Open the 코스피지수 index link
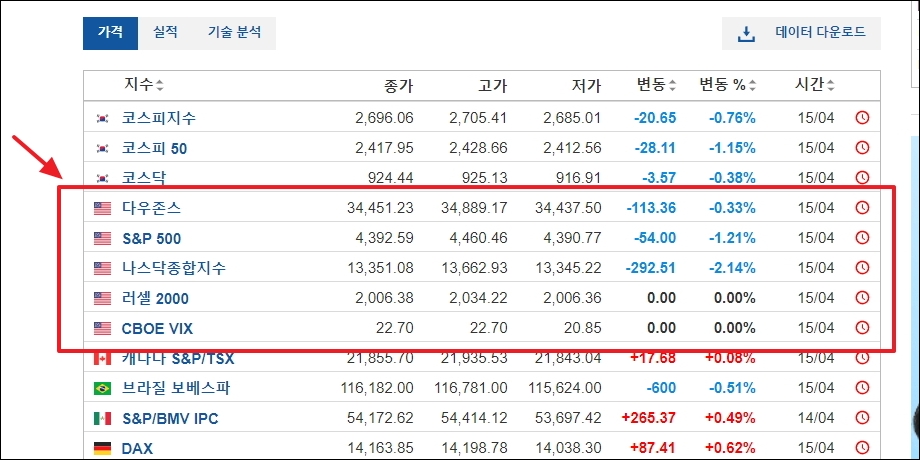 click(x=159, y=118)
